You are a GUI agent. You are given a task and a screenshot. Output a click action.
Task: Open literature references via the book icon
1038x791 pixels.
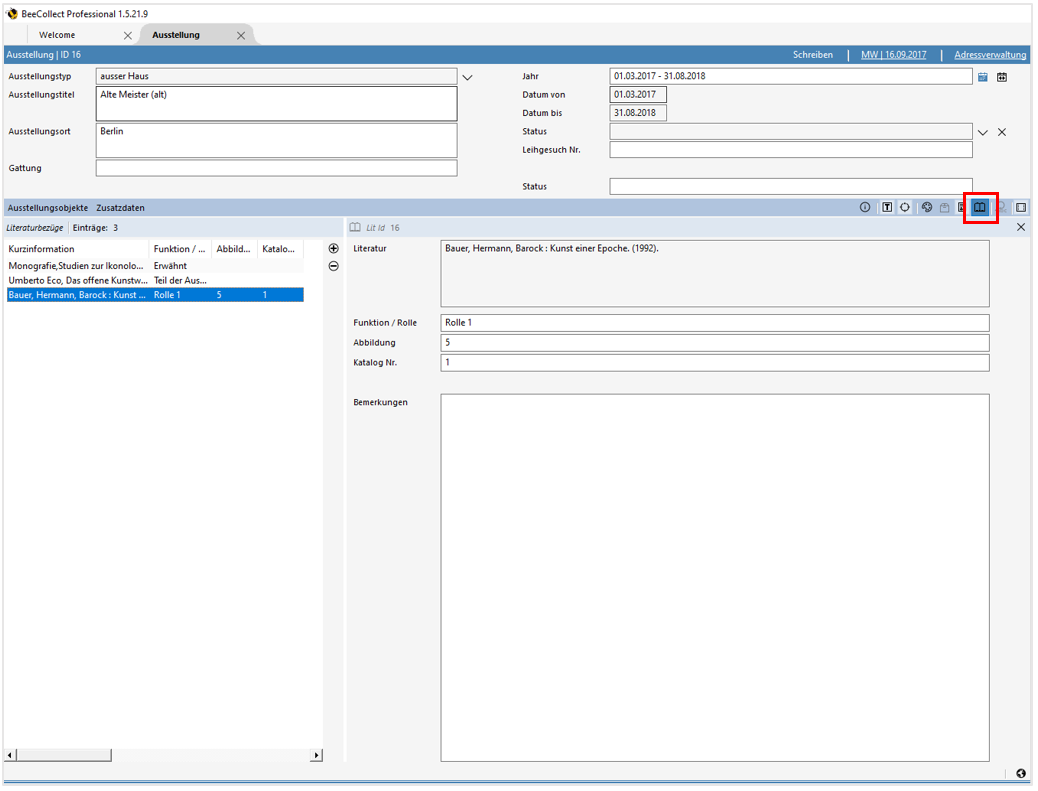coord(980,207)
